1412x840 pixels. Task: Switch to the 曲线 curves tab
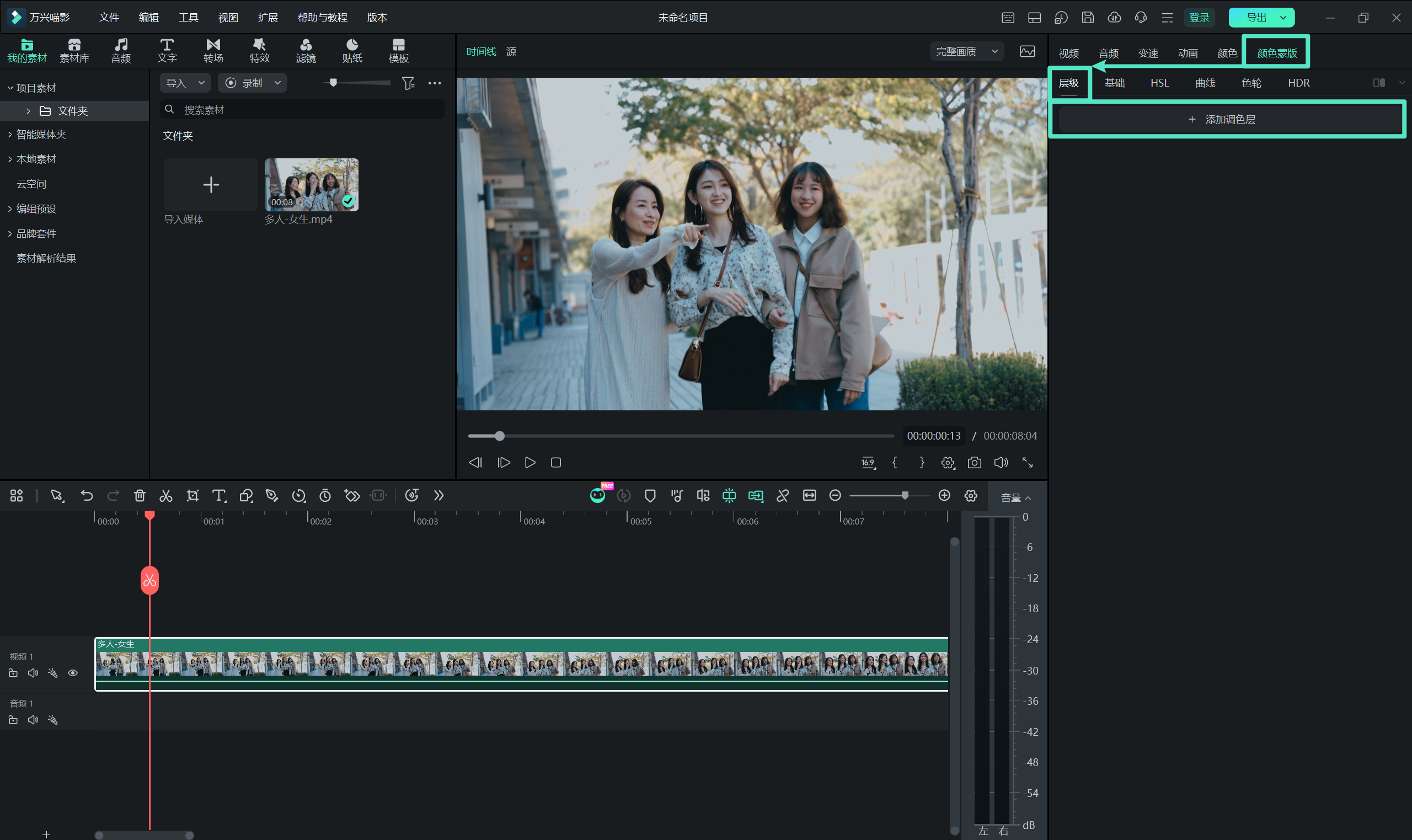coord(1205,83)
